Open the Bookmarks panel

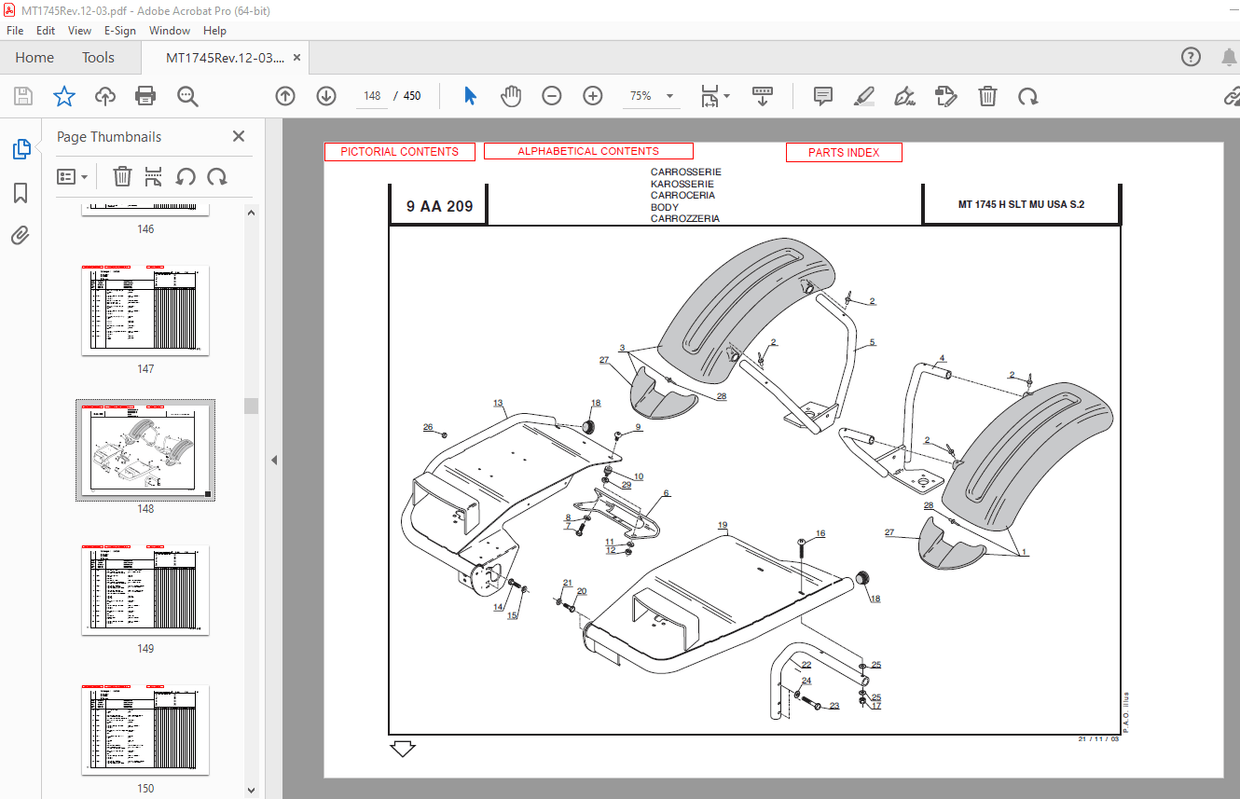point(20,193)
